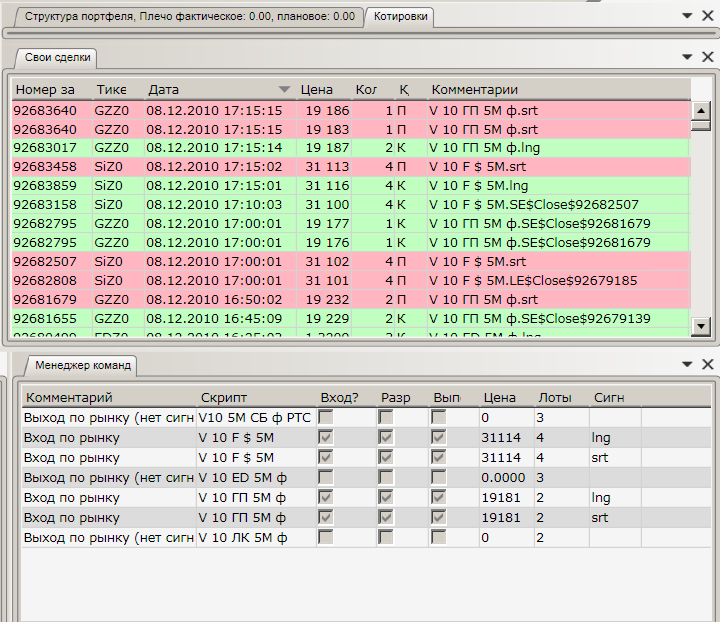Close the Свои сделки panel

(x=707, y=57)
